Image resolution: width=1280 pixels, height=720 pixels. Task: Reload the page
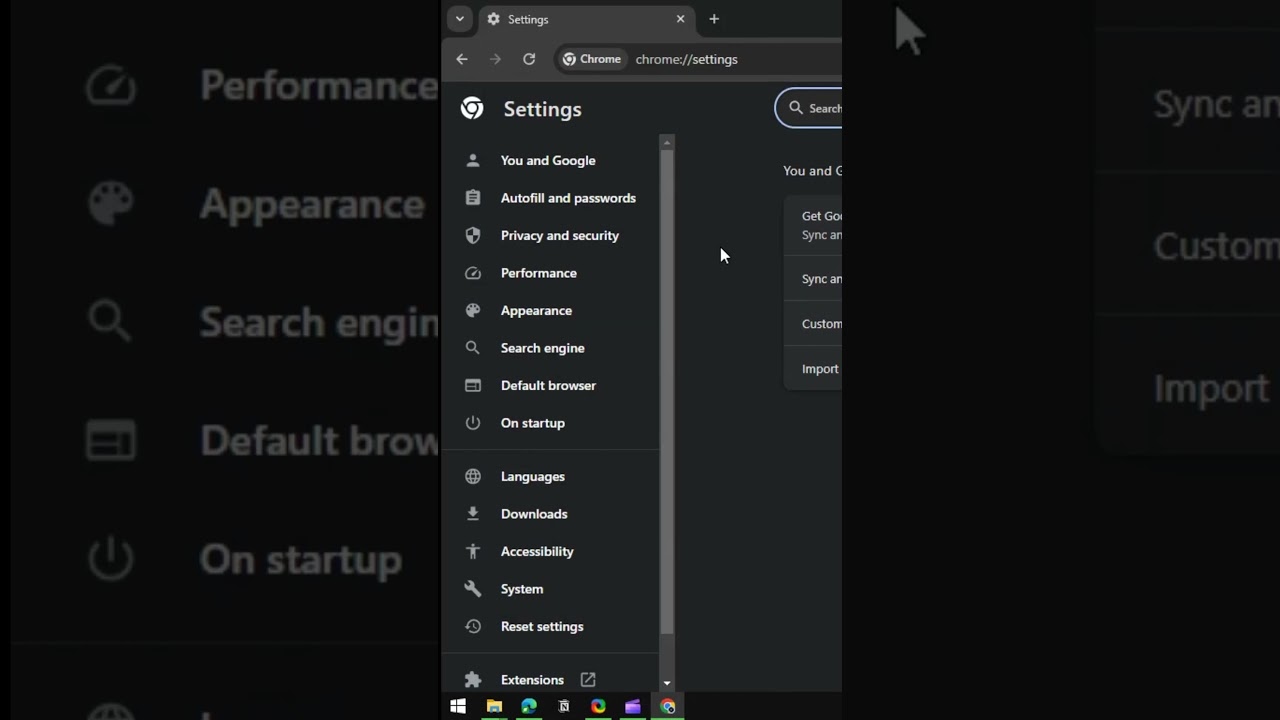(x=529, y=59)
